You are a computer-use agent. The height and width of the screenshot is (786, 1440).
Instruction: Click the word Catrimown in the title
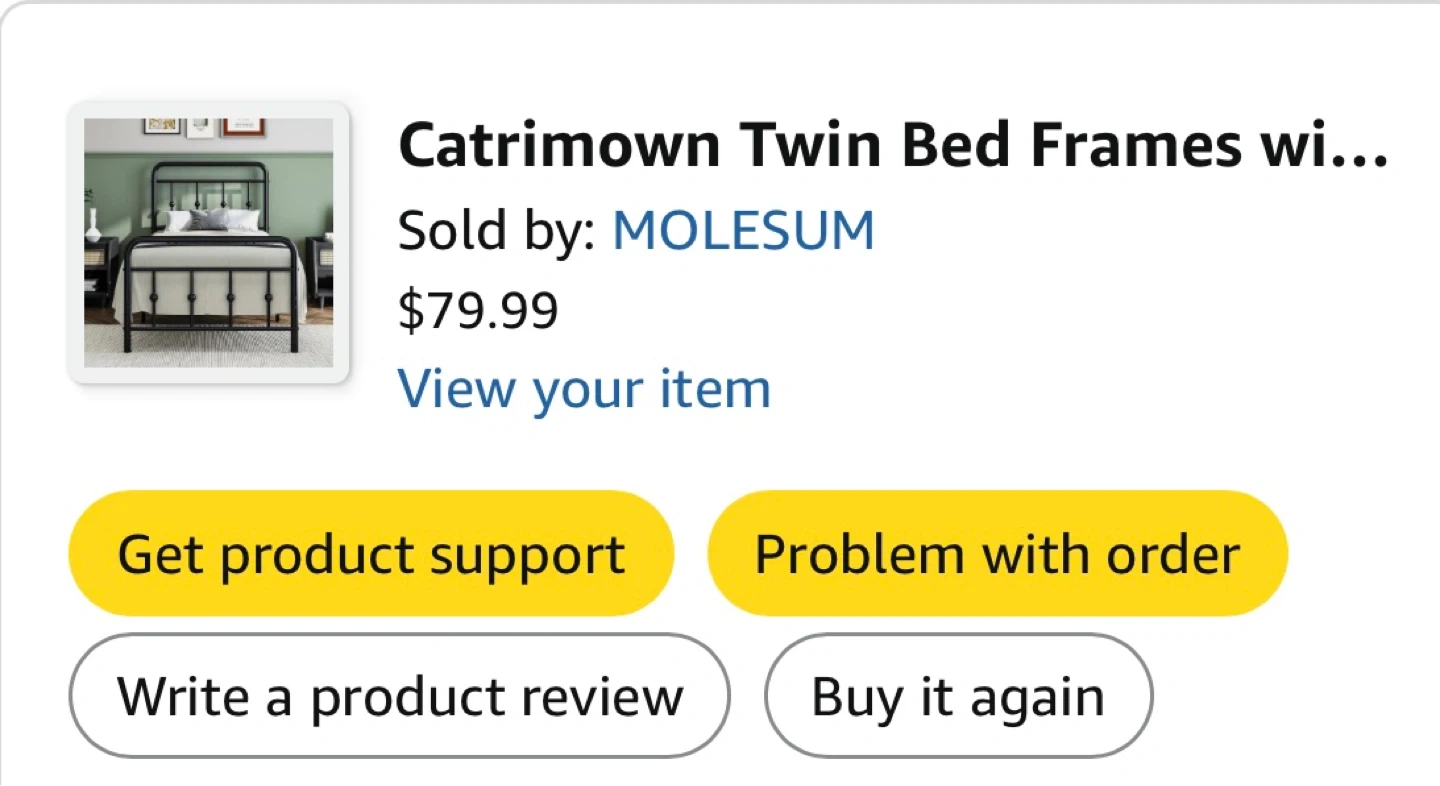559,146
